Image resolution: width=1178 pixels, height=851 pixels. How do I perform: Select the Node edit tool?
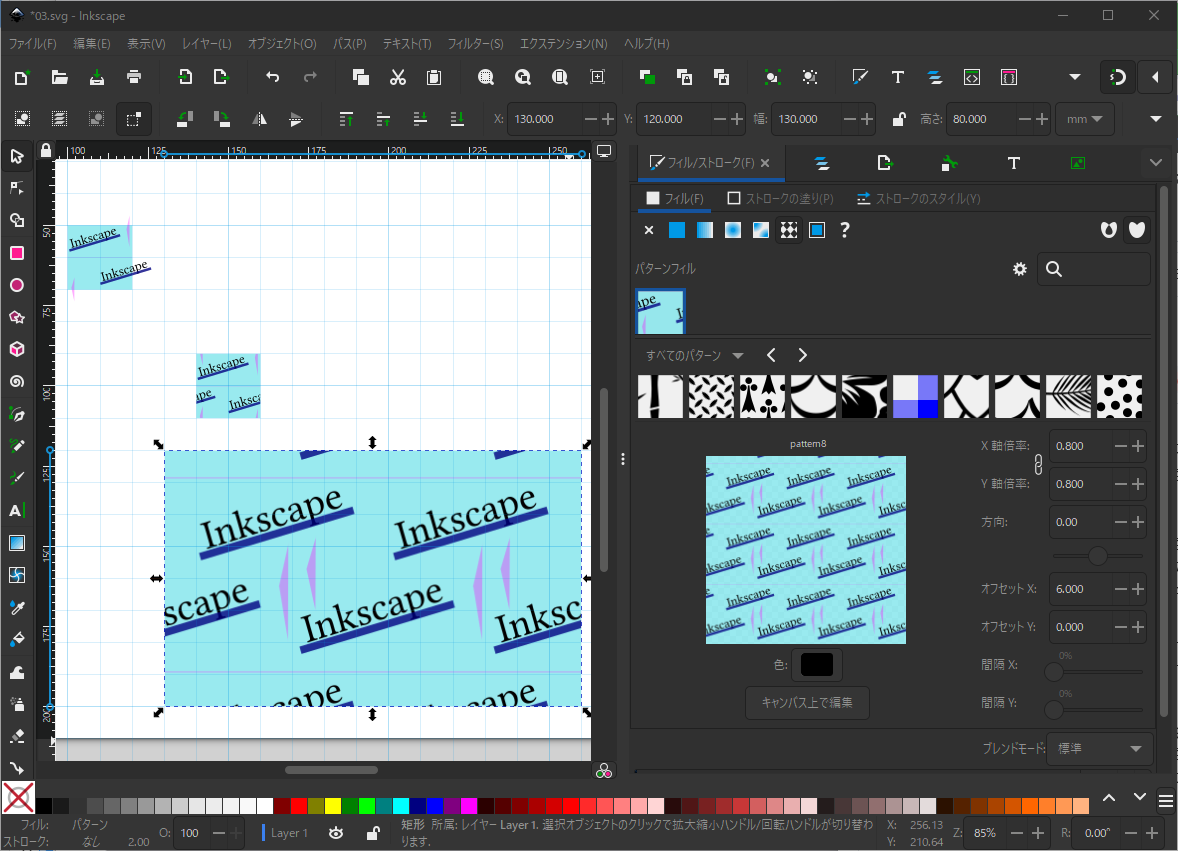17,188
